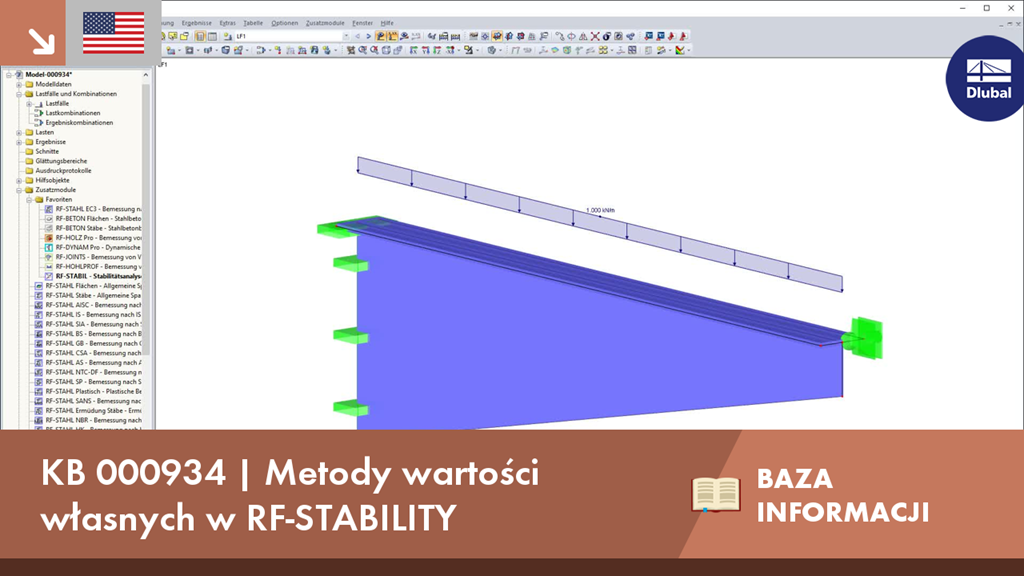Screen dimensions: 1024x576
Task: Select the Ausdruckprotokolle folder
Action: (x=63, y=170)
